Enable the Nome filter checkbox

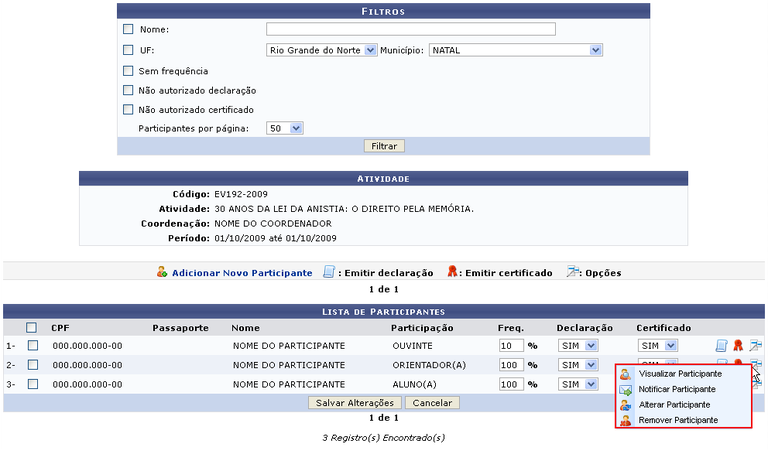coord(128,29)
